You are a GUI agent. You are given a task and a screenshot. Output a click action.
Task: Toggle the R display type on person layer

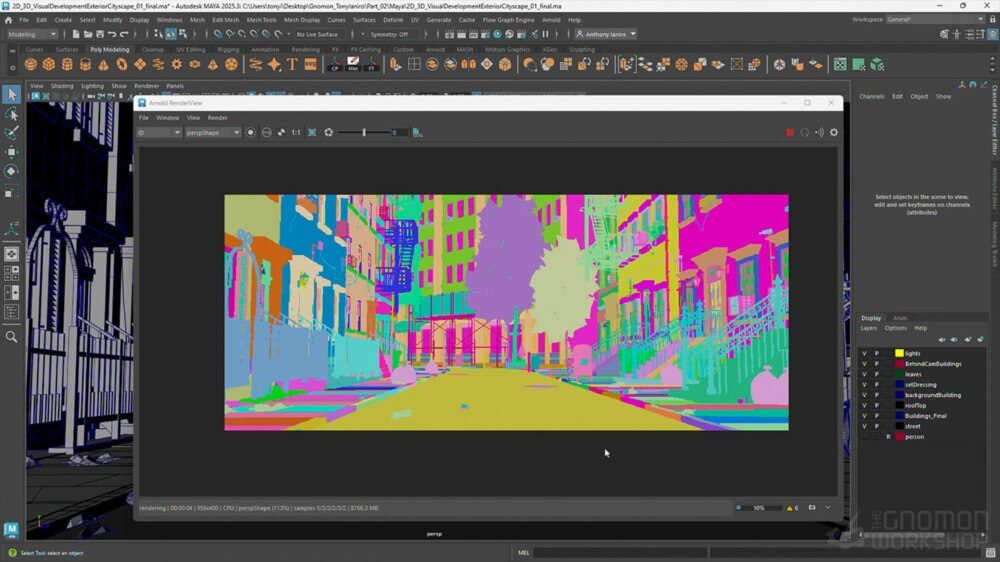(x=888, y=437)
